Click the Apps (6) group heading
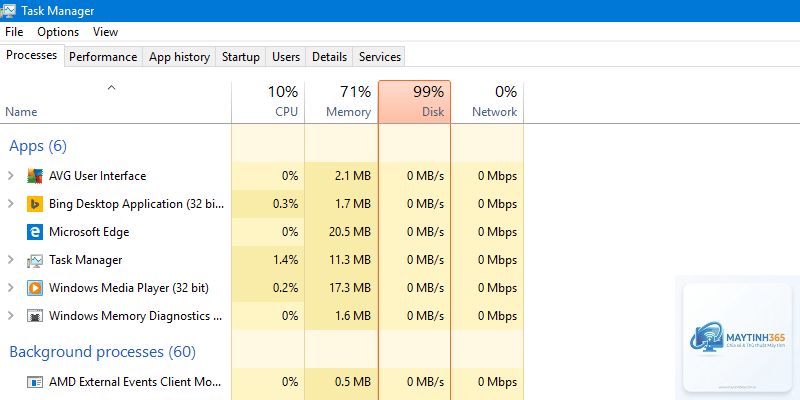The width and height of the screenshot is (800, 400). [38, 146]
